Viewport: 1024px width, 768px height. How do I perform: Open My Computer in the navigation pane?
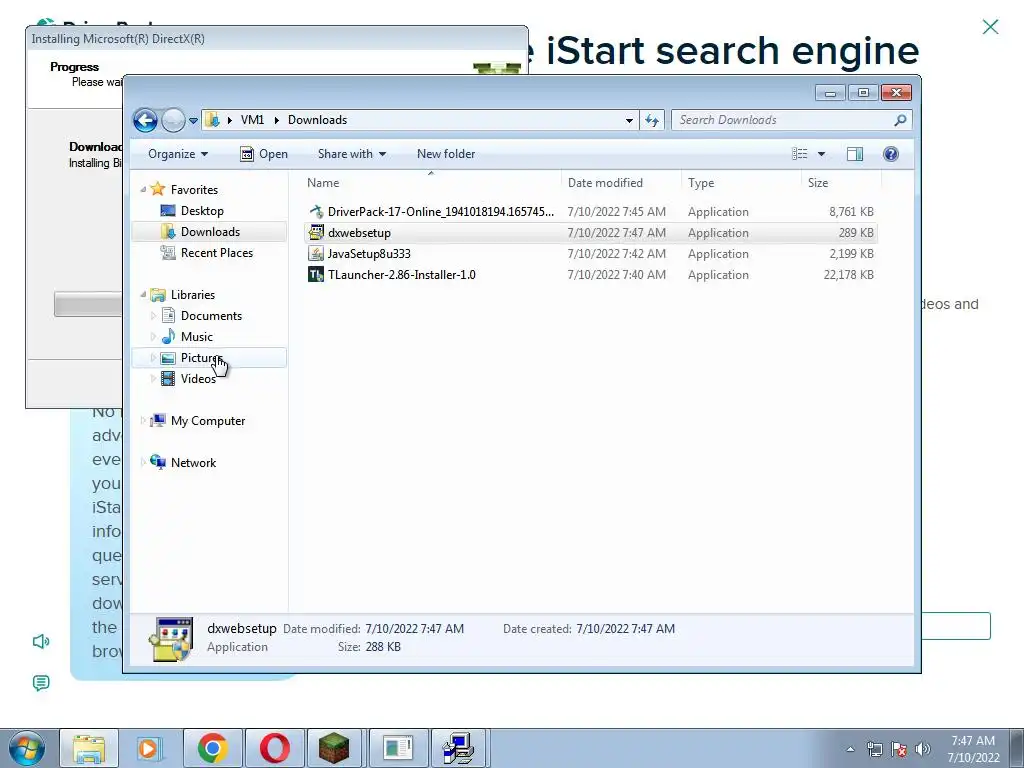(x=208, y=421)
